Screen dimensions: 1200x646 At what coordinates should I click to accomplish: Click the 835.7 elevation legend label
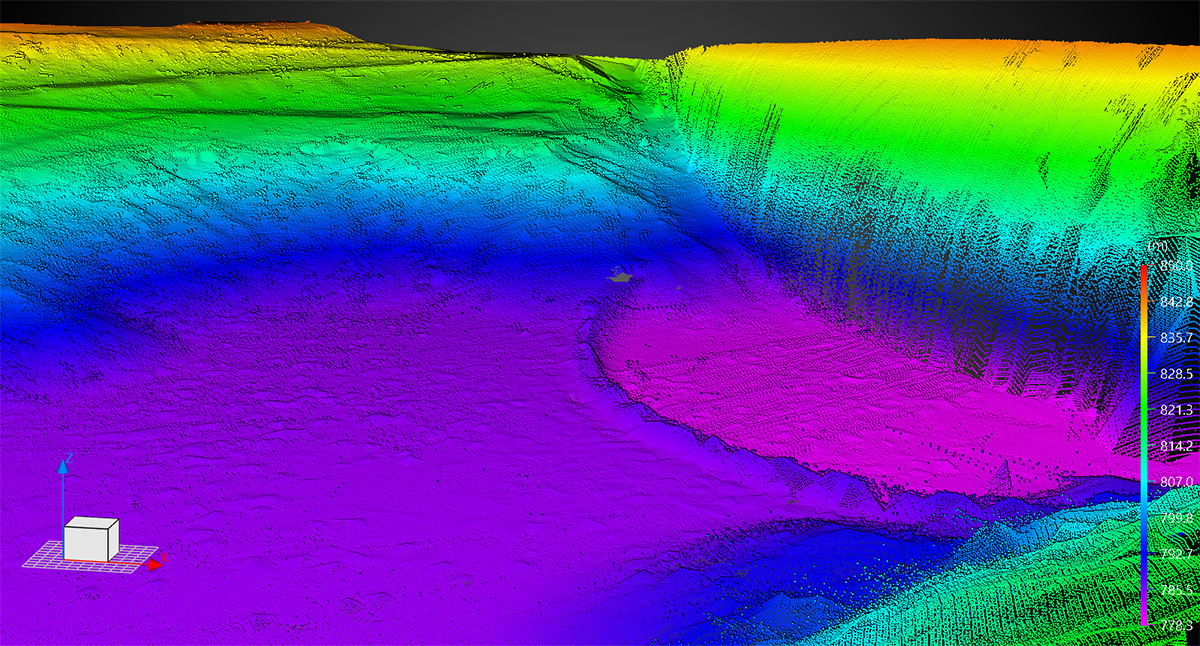(1177, 338)
